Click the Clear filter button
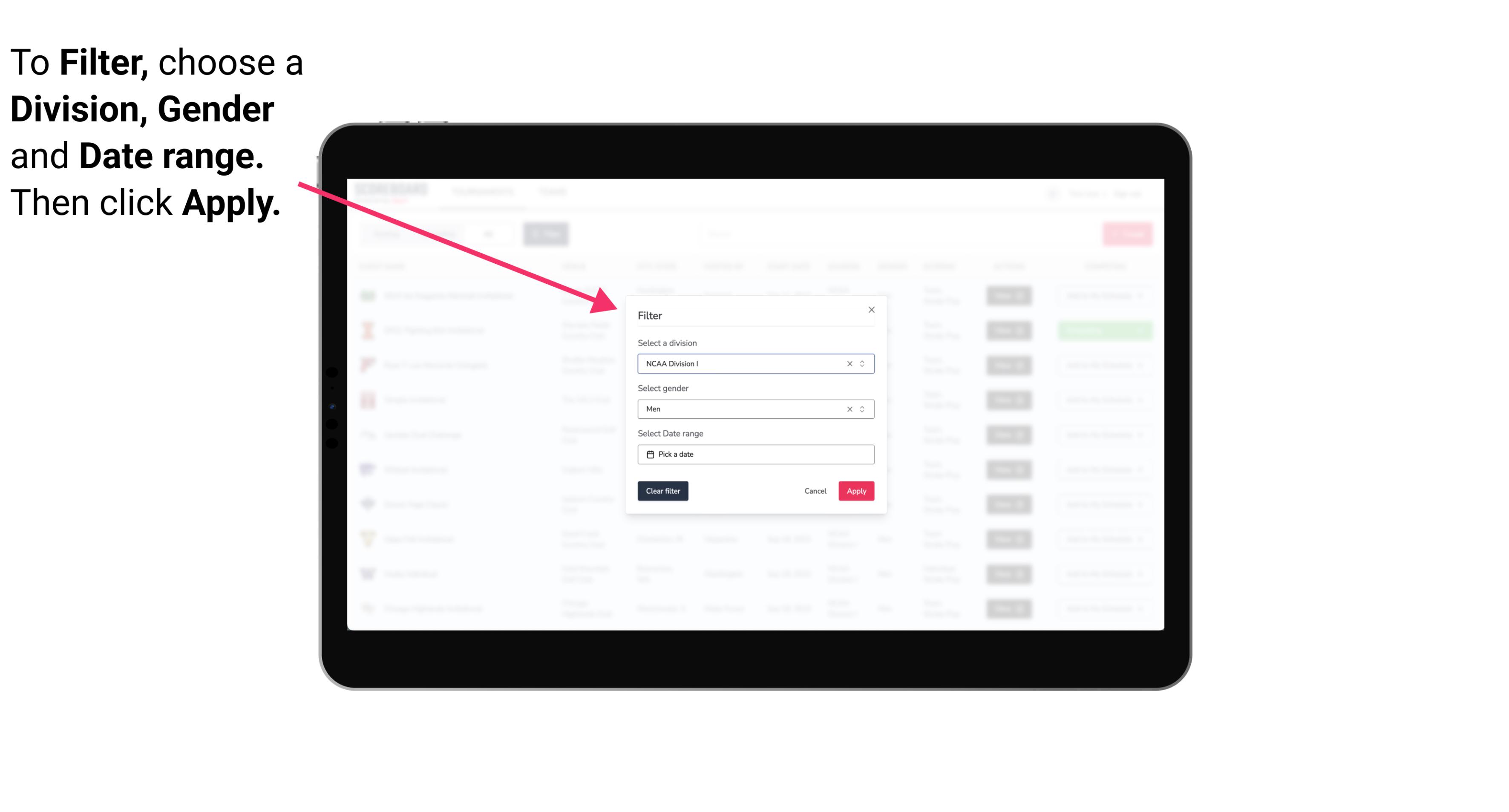The height and width of the screenshot is (812, 1509). pyautogui.click(x=662, y=491)
